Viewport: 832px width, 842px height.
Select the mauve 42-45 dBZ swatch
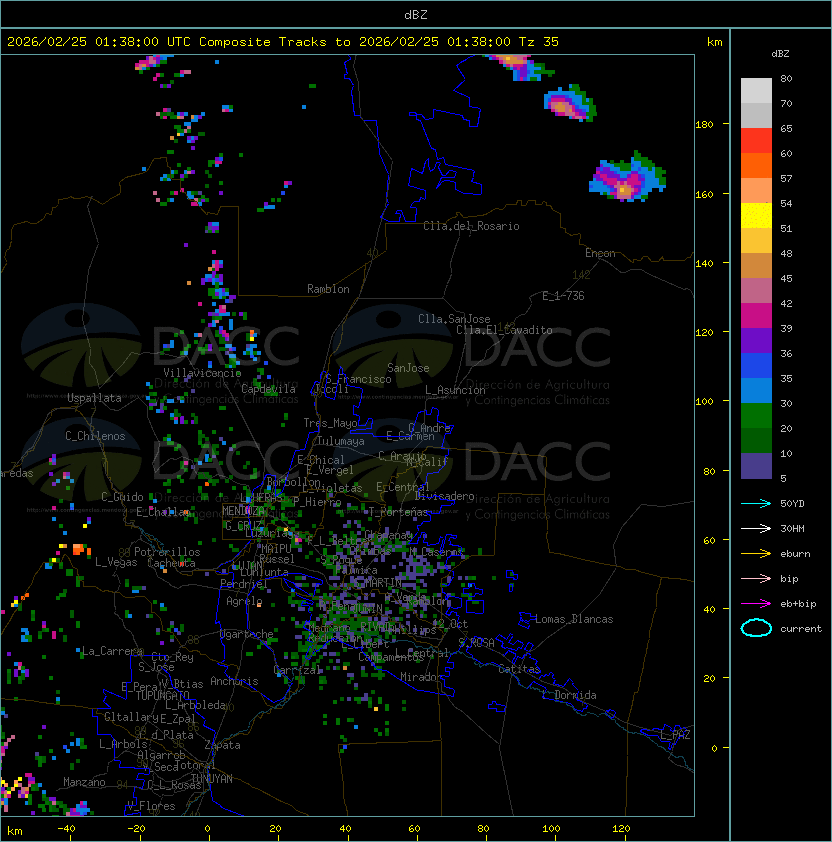click(x=756, y=291)
